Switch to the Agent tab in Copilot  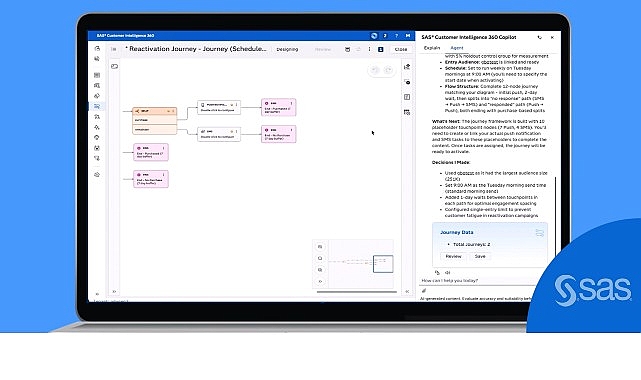click(457, 48)
